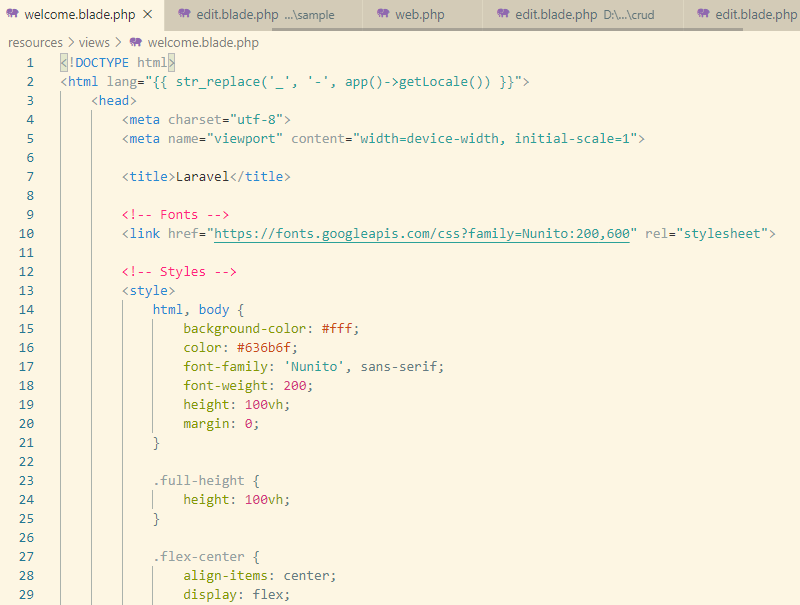Click the chevron between resources and views
800x605 pixels.
click(x=69, y=43)
